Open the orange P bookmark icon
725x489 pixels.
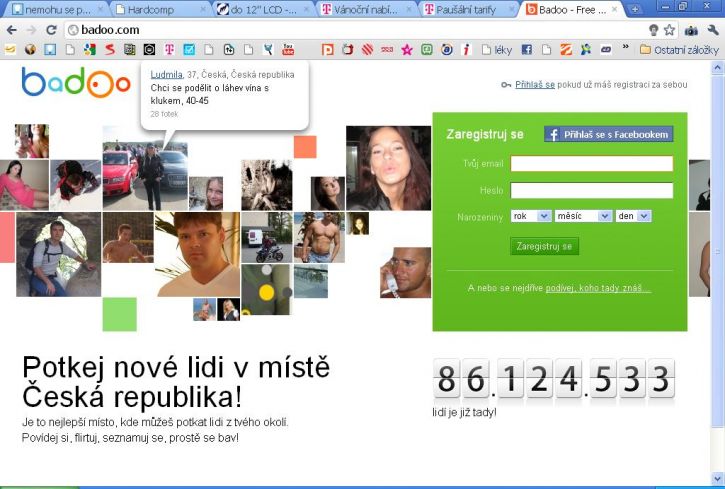pyautogui.click(x=327, y=49)
